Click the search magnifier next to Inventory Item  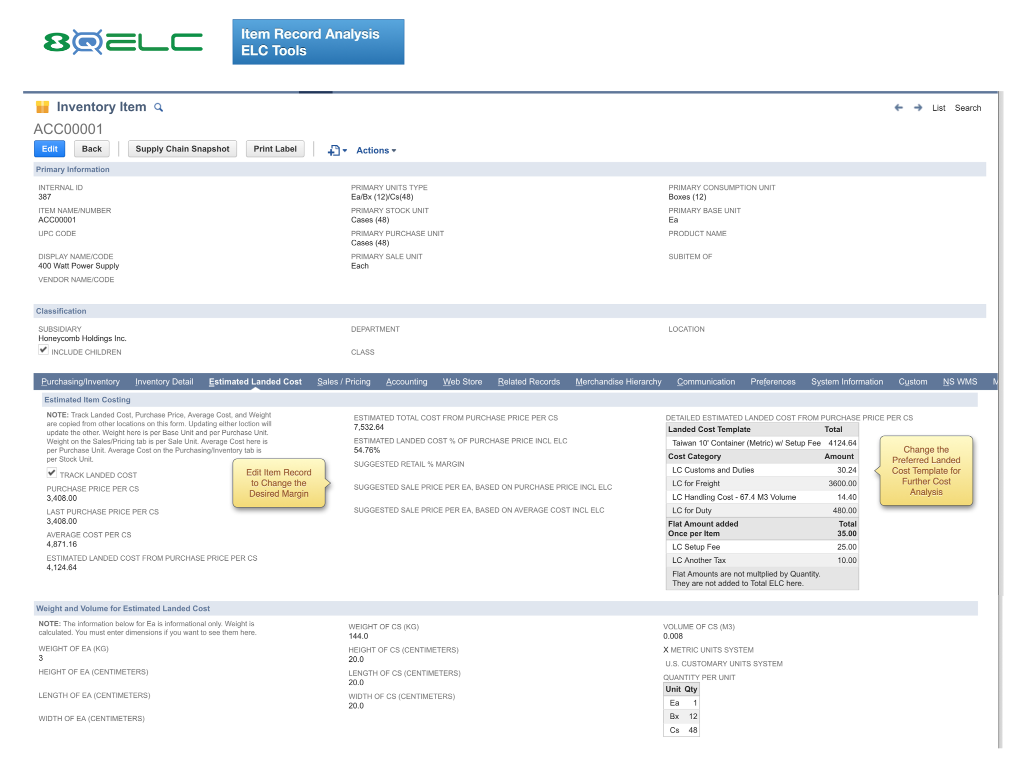158,108
